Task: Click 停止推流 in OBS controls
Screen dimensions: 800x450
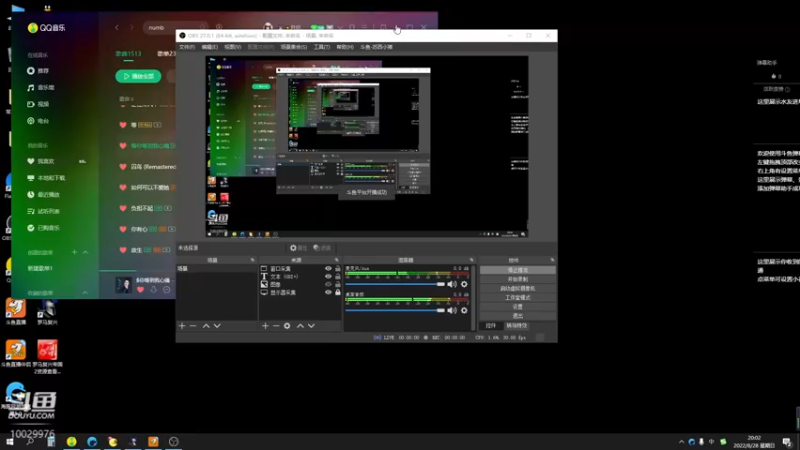Action: tap(518, 270)
